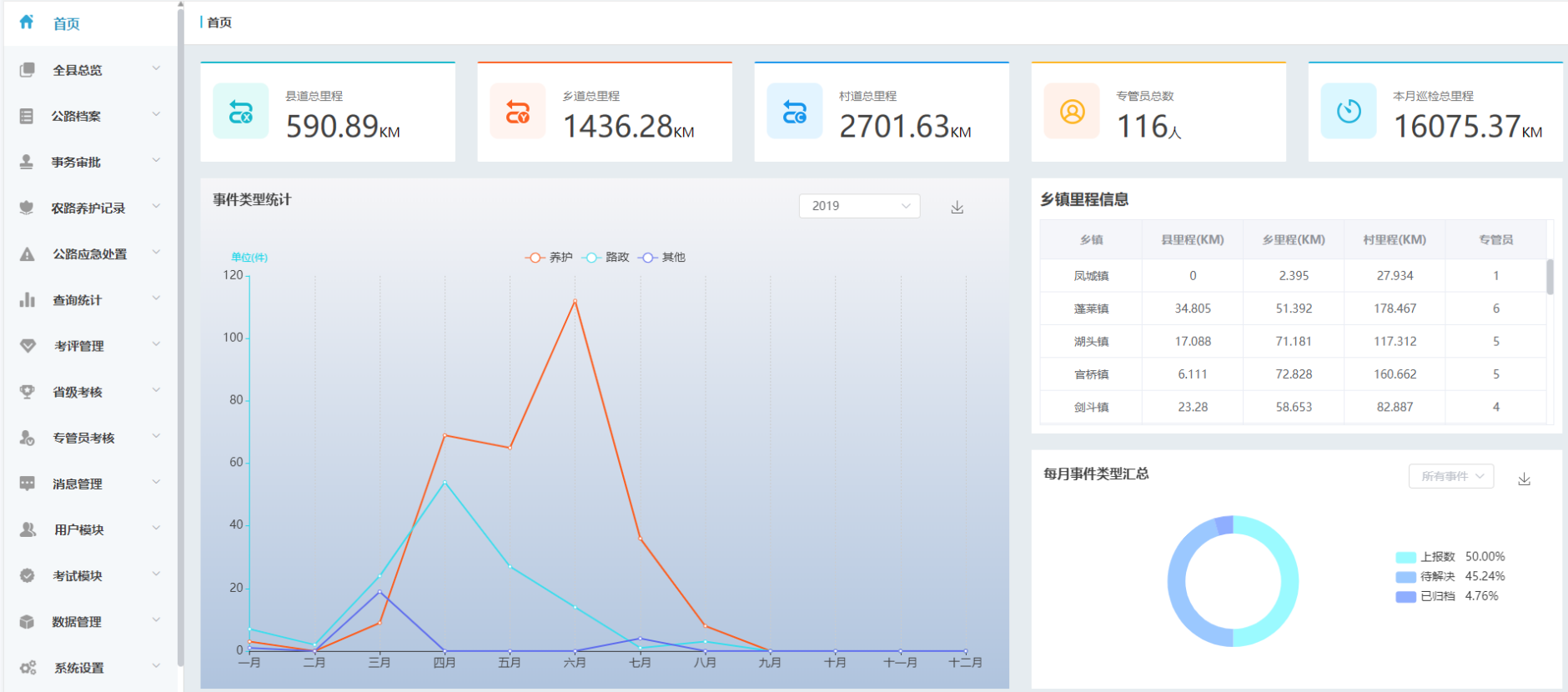Click the 省级考核 trophy icon
Image resolution: width=1568 pixels, height=692 pixels.
(x=28, y=392)
